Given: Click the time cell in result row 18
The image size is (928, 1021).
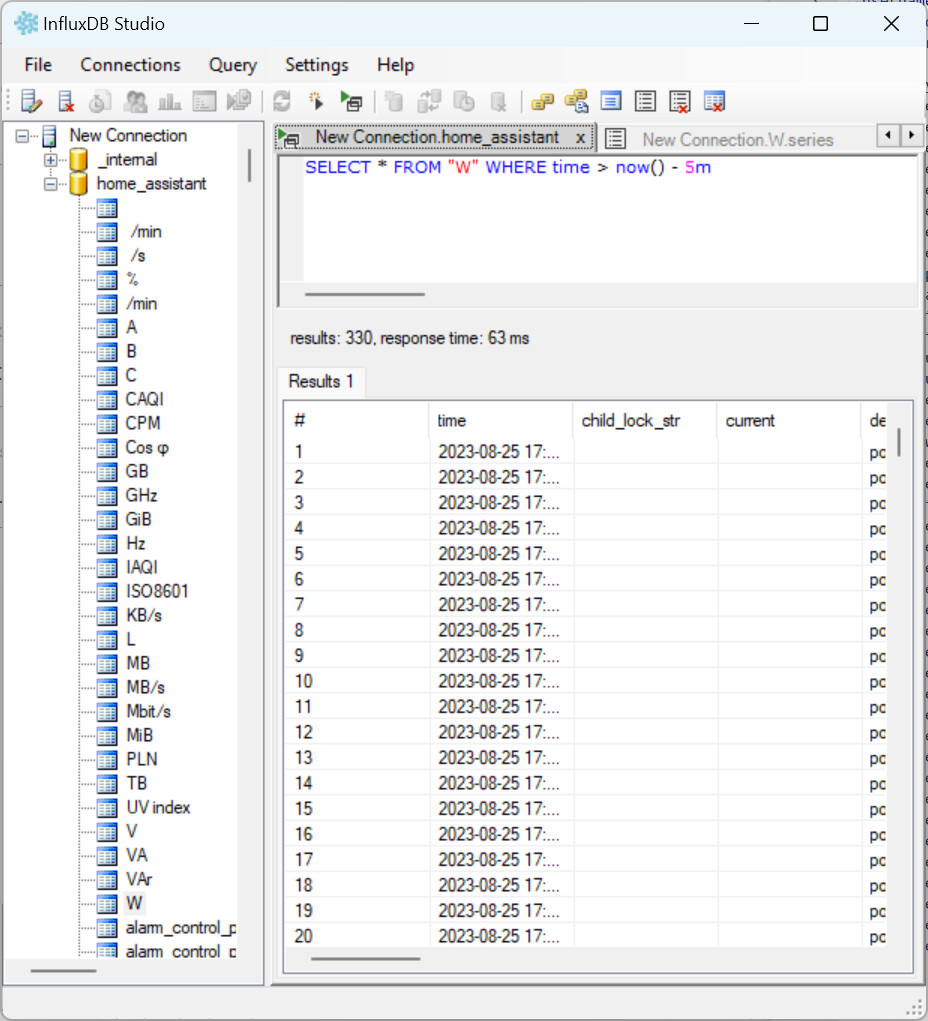Looking at the screenshot, I should pos(501,886).
